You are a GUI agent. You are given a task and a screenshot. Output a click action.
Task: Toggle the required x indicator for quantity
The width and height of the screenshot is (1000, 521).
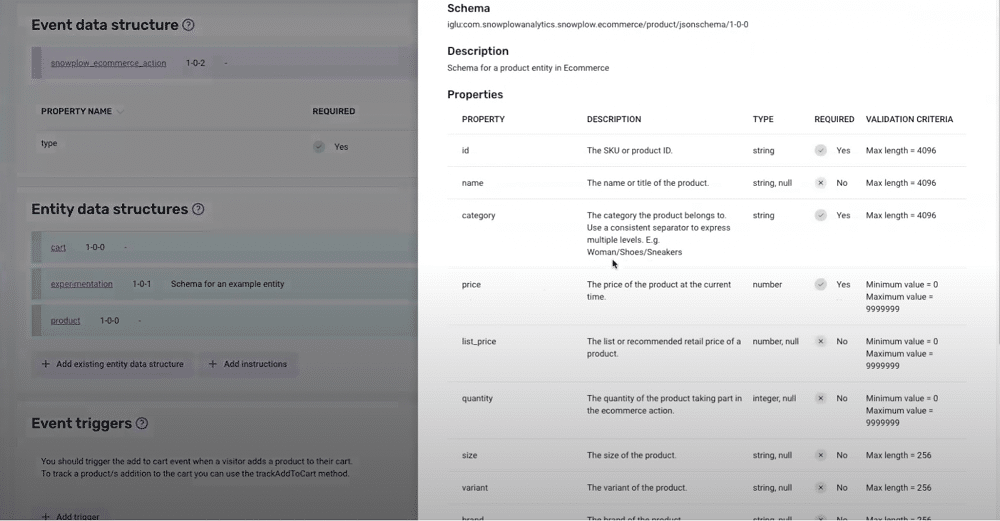[x=821, y=399]
